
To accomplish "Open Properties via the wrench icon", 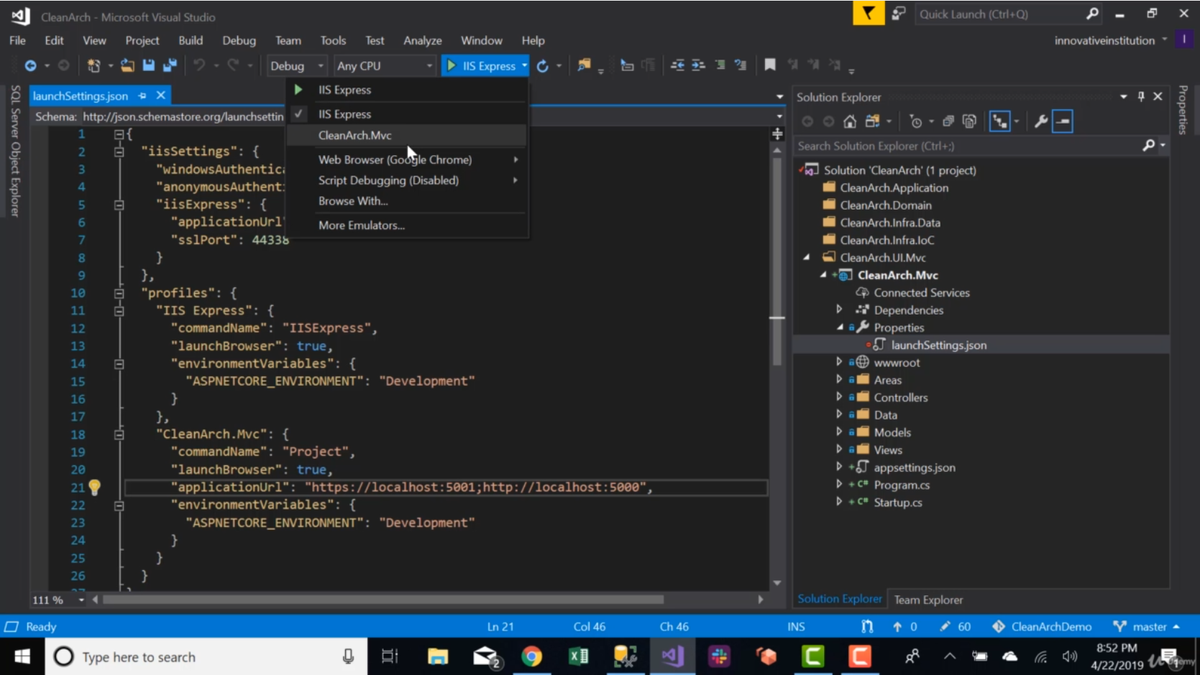I will point(1041,121).
